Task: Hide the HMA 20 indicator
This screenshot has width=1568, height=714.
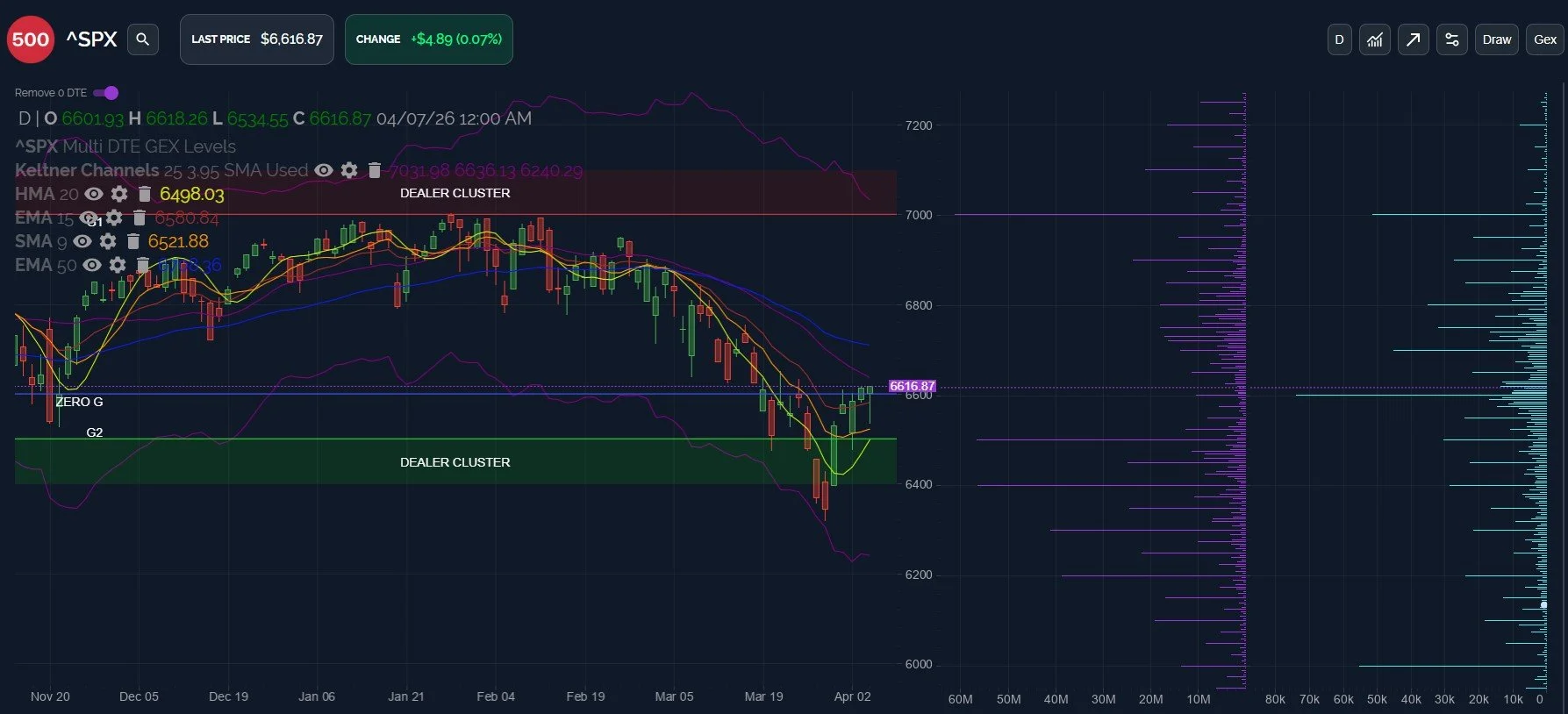Action: (x=94, y=194)
